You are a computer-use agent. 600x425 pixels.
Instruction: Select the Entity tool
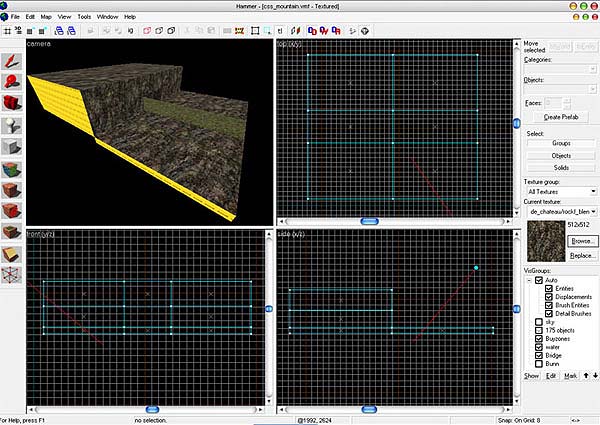pos(13,126)
